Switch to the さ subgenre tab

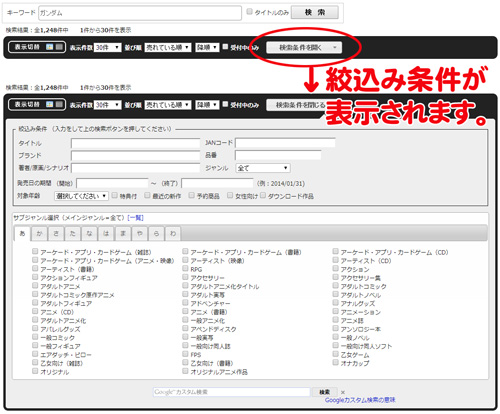point(56,233)
